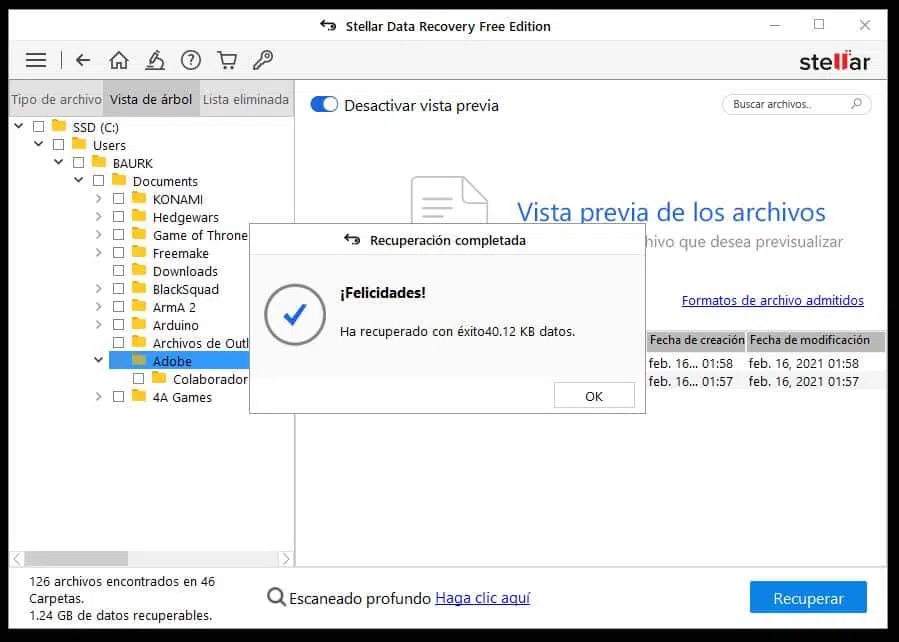Click the Archivos de Outlook folder icon
The image size is (899, 642).
[139, 342]
